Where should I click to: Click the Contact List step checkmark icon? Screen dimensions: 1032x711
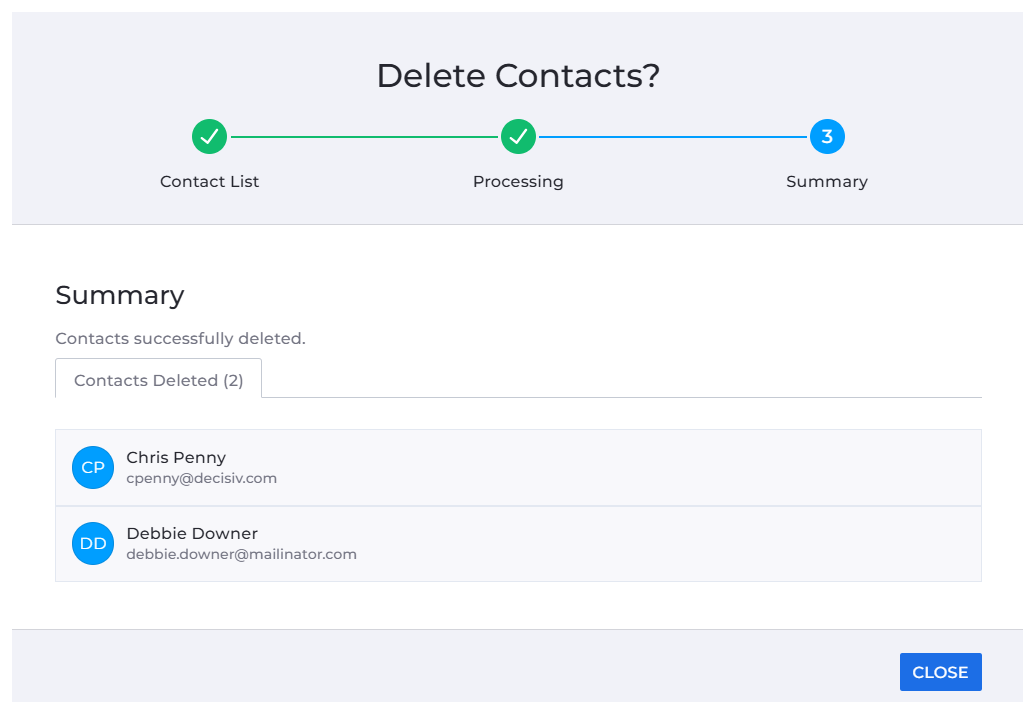pos(209,136)
